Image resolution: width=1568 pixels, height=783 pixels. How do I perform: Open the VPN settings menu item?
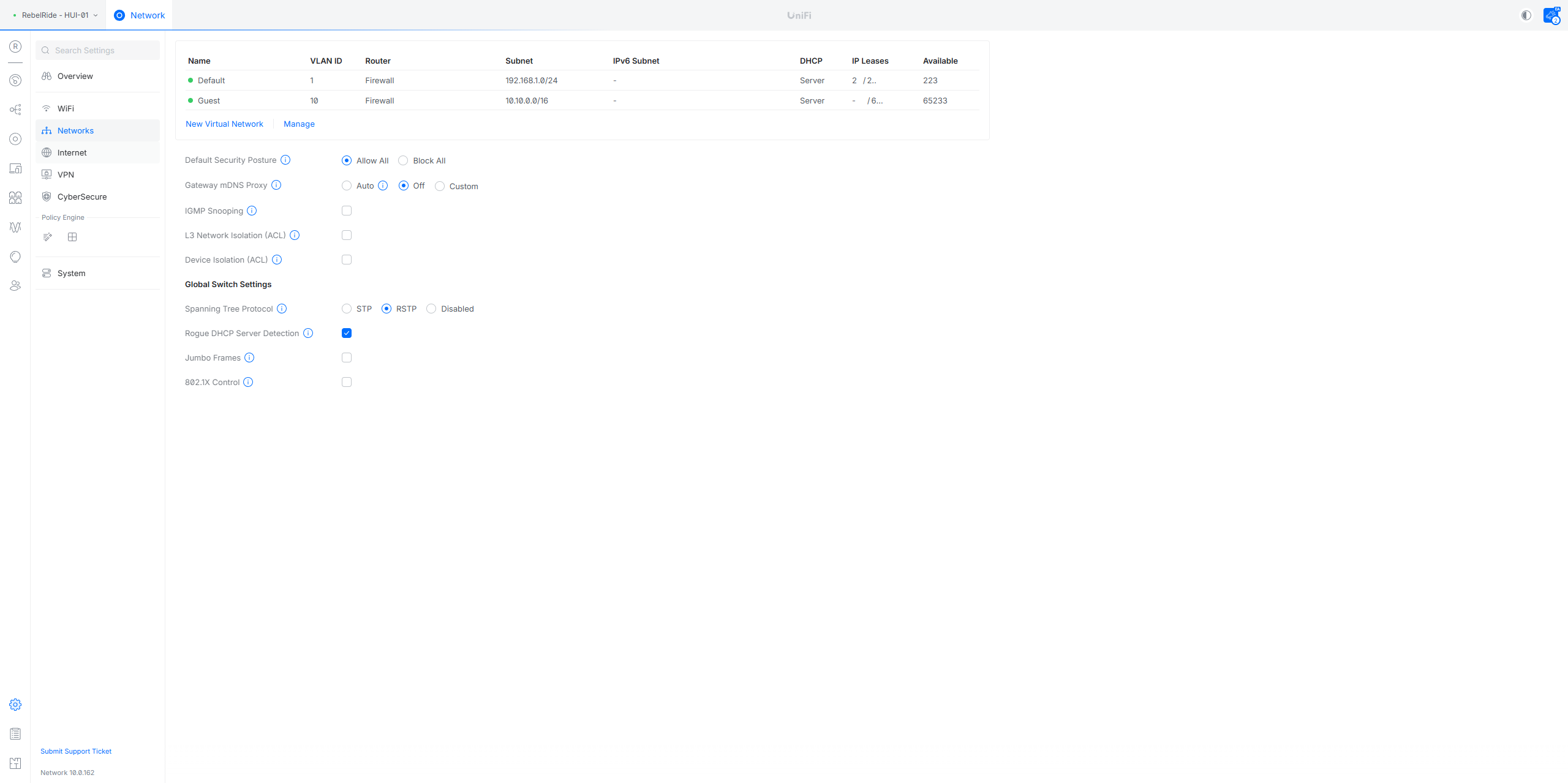click(x=66, y=174)
